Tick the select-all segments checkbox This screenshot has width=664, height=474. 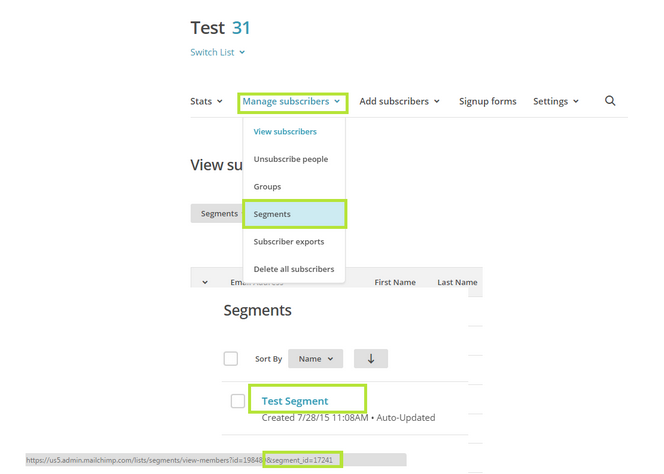pyautogui.click(x=231, y=358)
